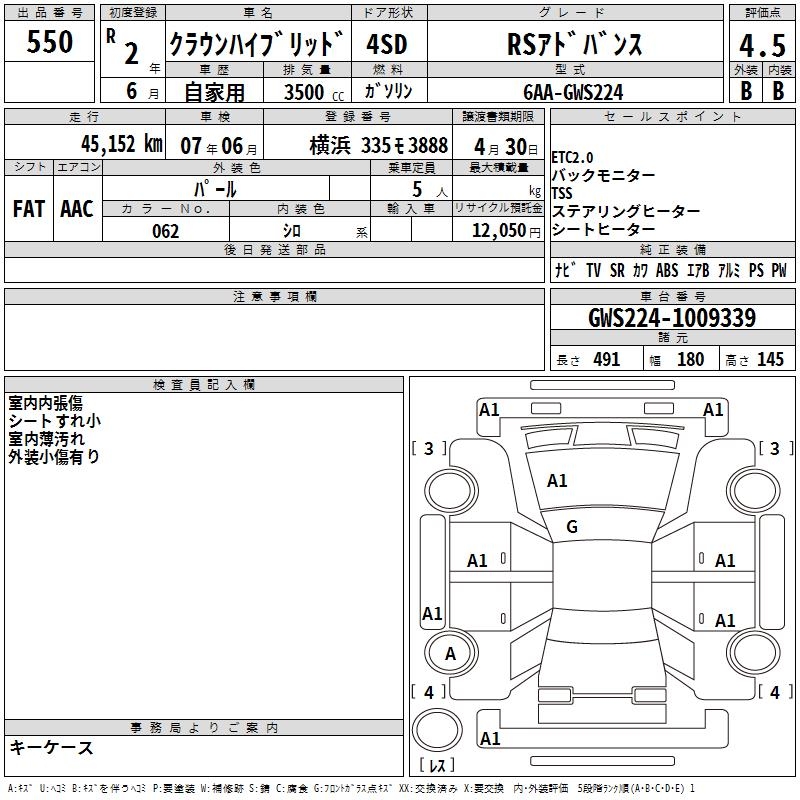Click the recycle deposit 12,050円
800x800 pixels.
click(x=506, y=231)
